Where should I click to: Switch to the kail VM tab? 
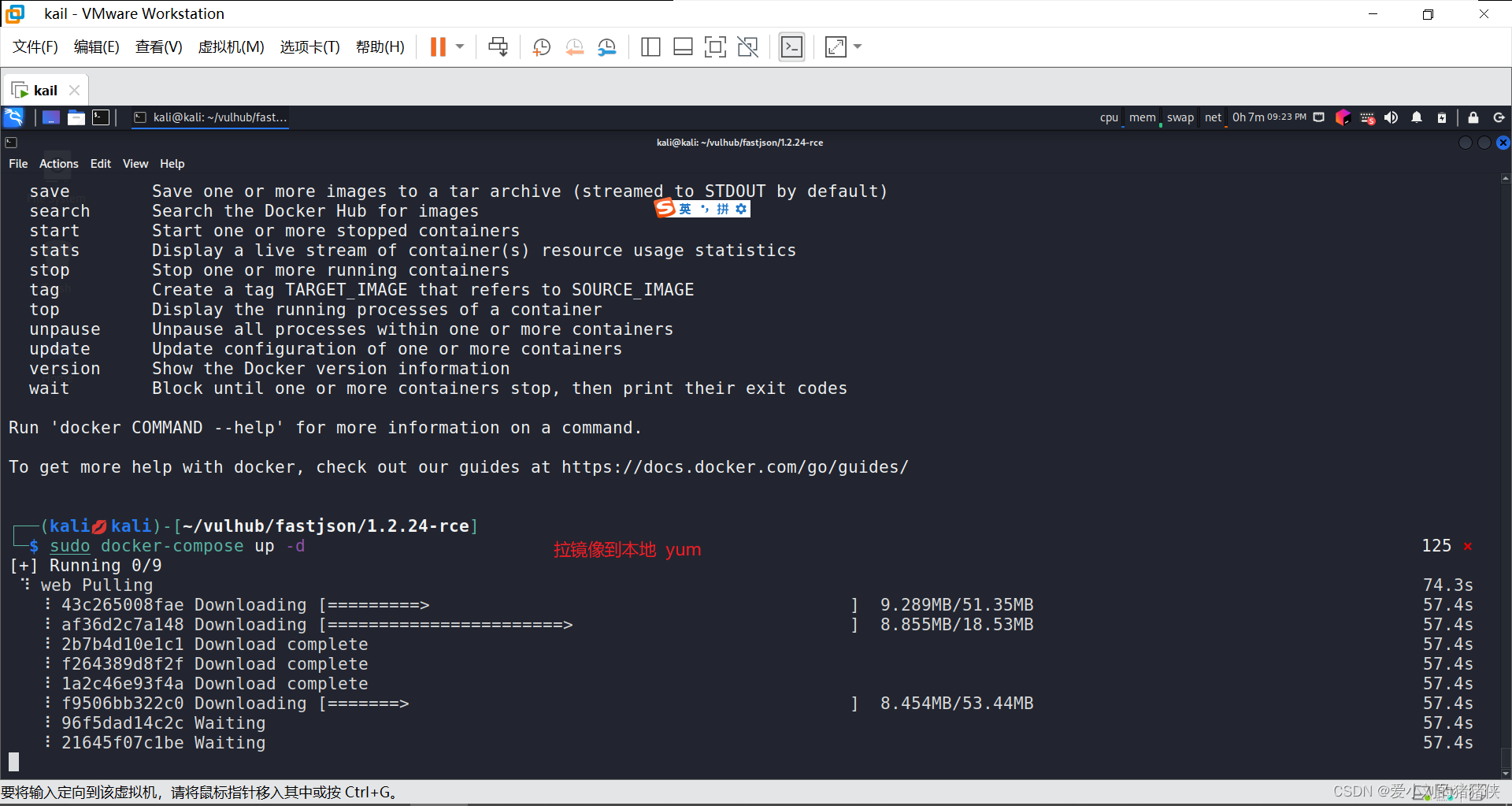(x=45, y=91)
